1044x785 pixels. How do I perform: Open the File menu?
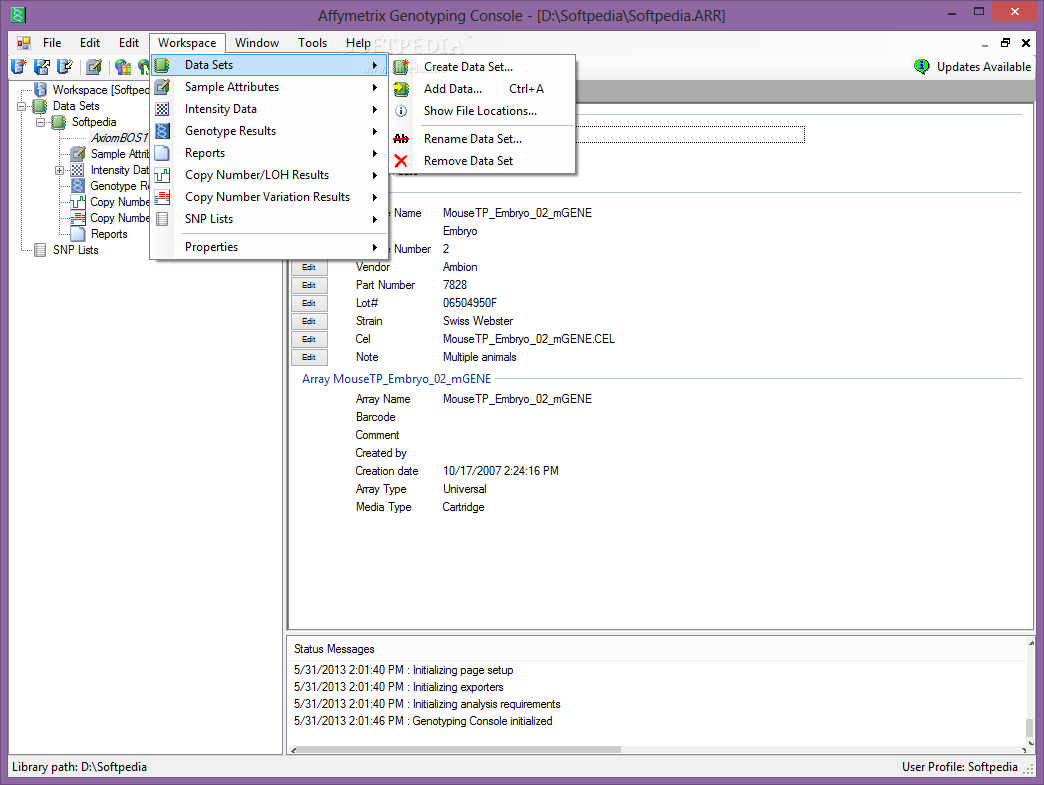(x=52, y=43)
